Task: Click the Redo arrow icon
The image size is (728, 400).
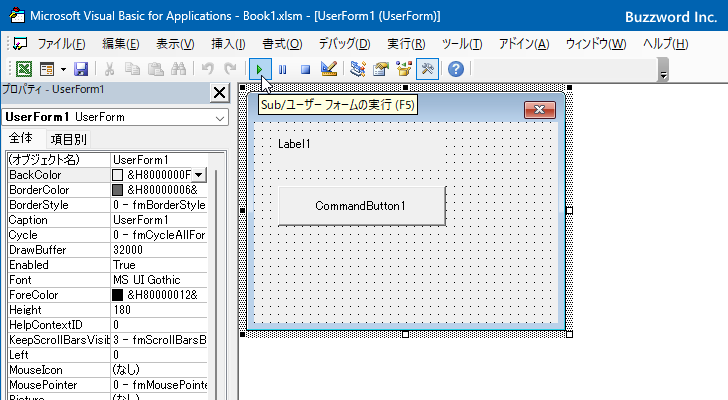Action: click(230, 69)
